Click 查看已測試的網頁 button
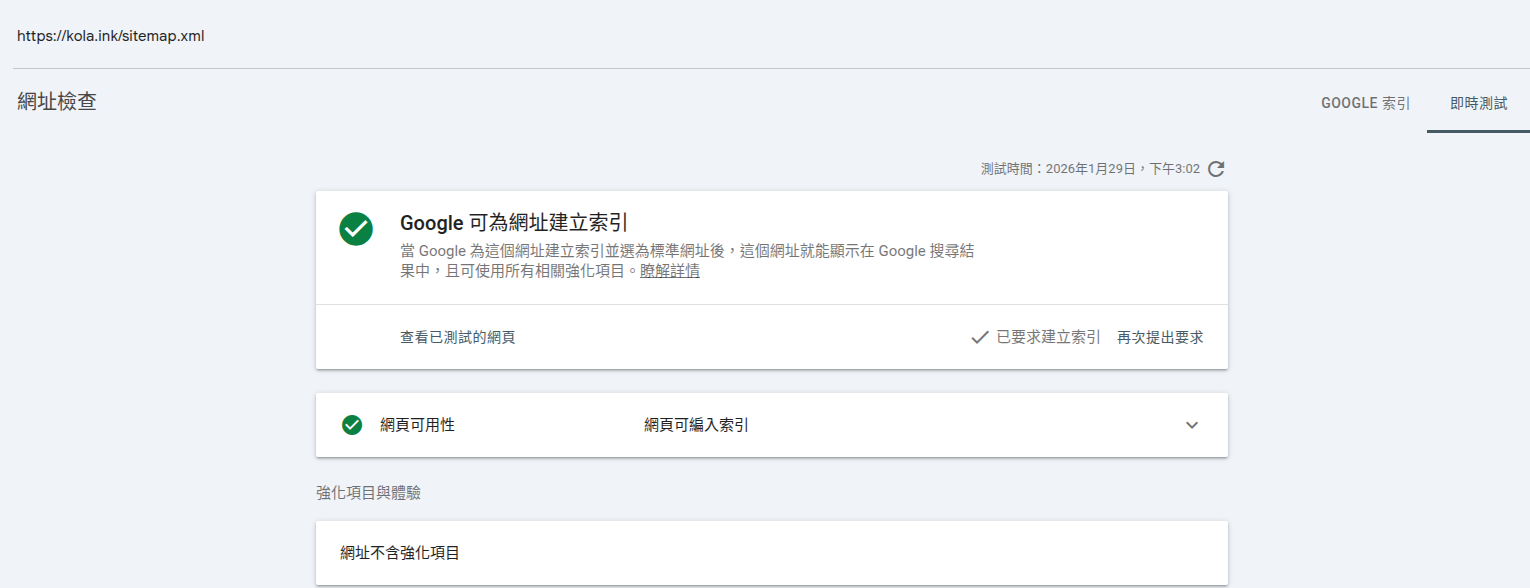This screenshot has width=1530, height=588. pyautogui.click(x=457, y=338)
